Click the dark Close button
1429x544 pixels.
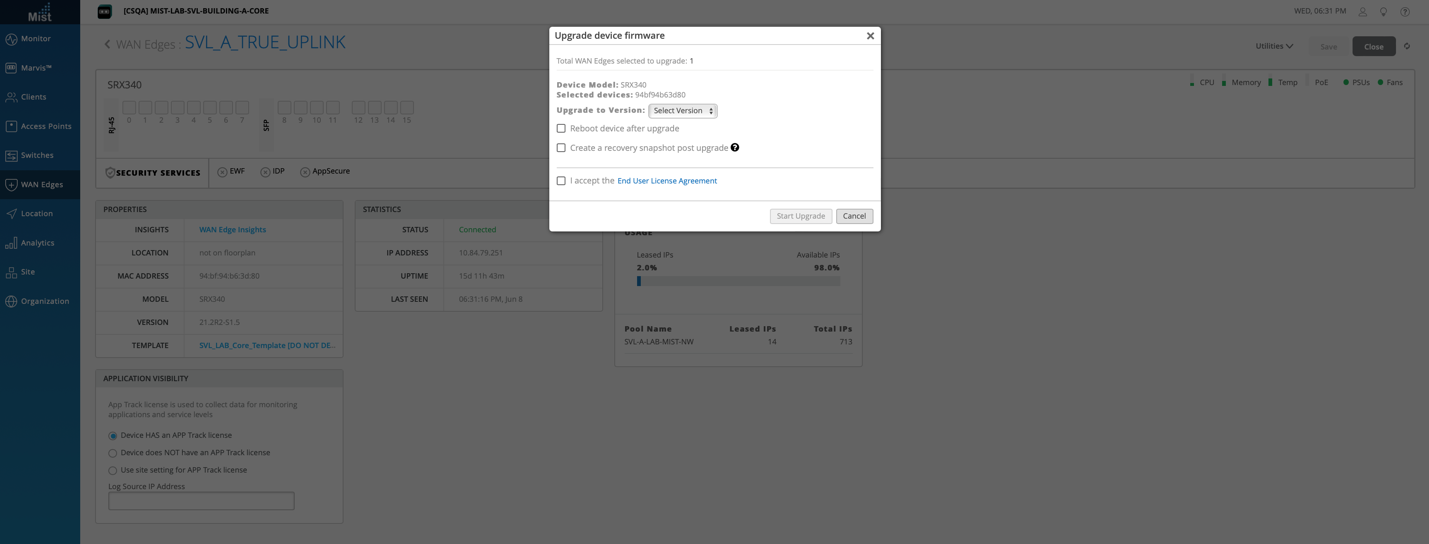1374,47
